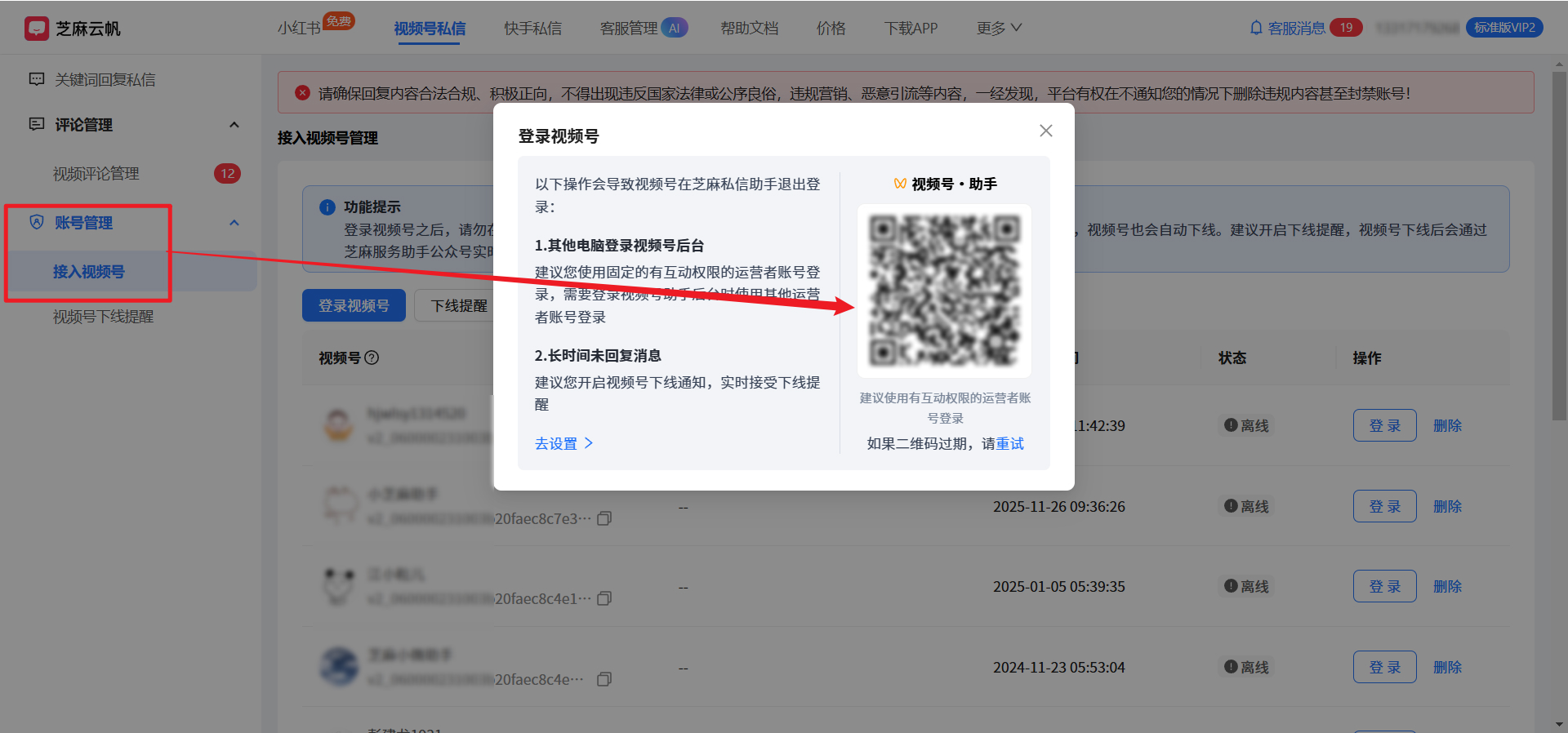Image resolution: width=1568 pixels, height=733 pixels.
Task: Click the 离线 status in the 2025-11-26 row
Action: (1247, 506)
